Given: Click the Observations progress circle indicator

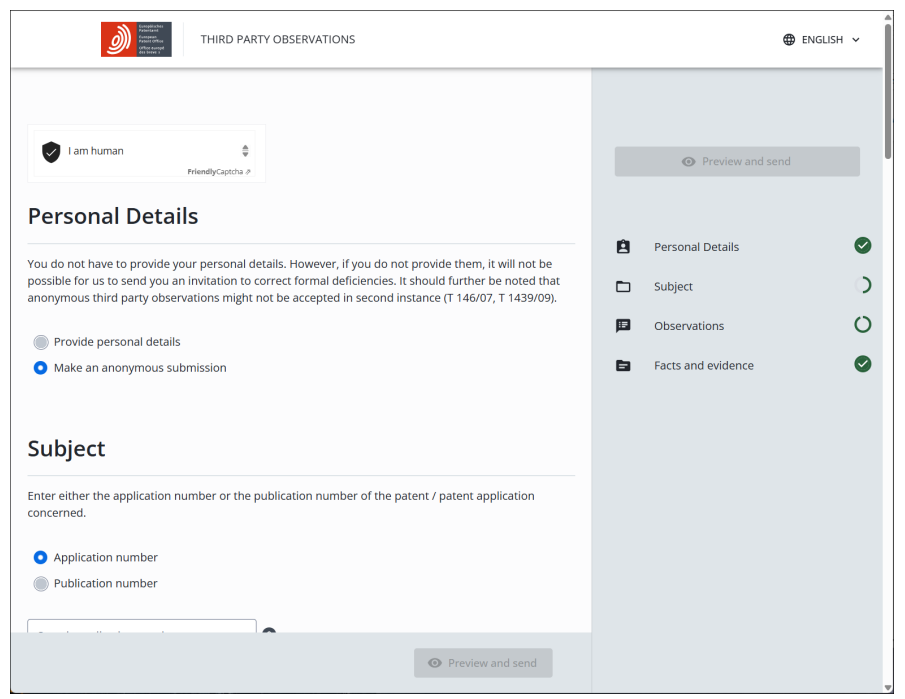Looking at the screenshot, I should coord(862,325).
